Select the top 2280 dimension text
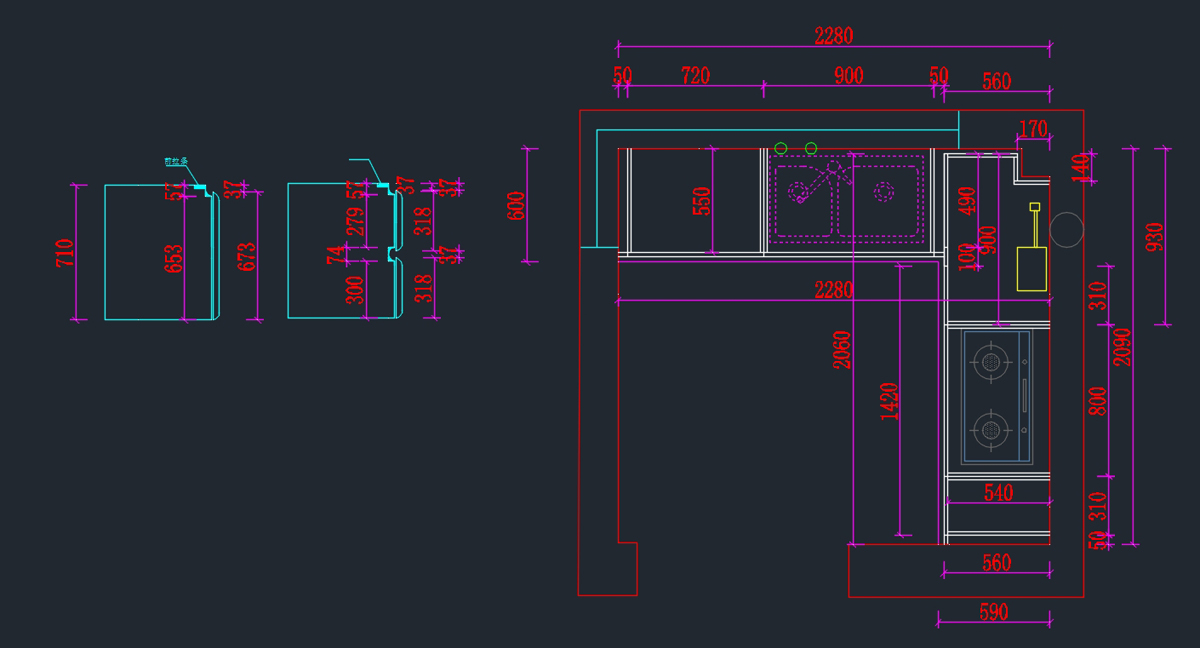The image size is (1200, 648). [833, 36]
